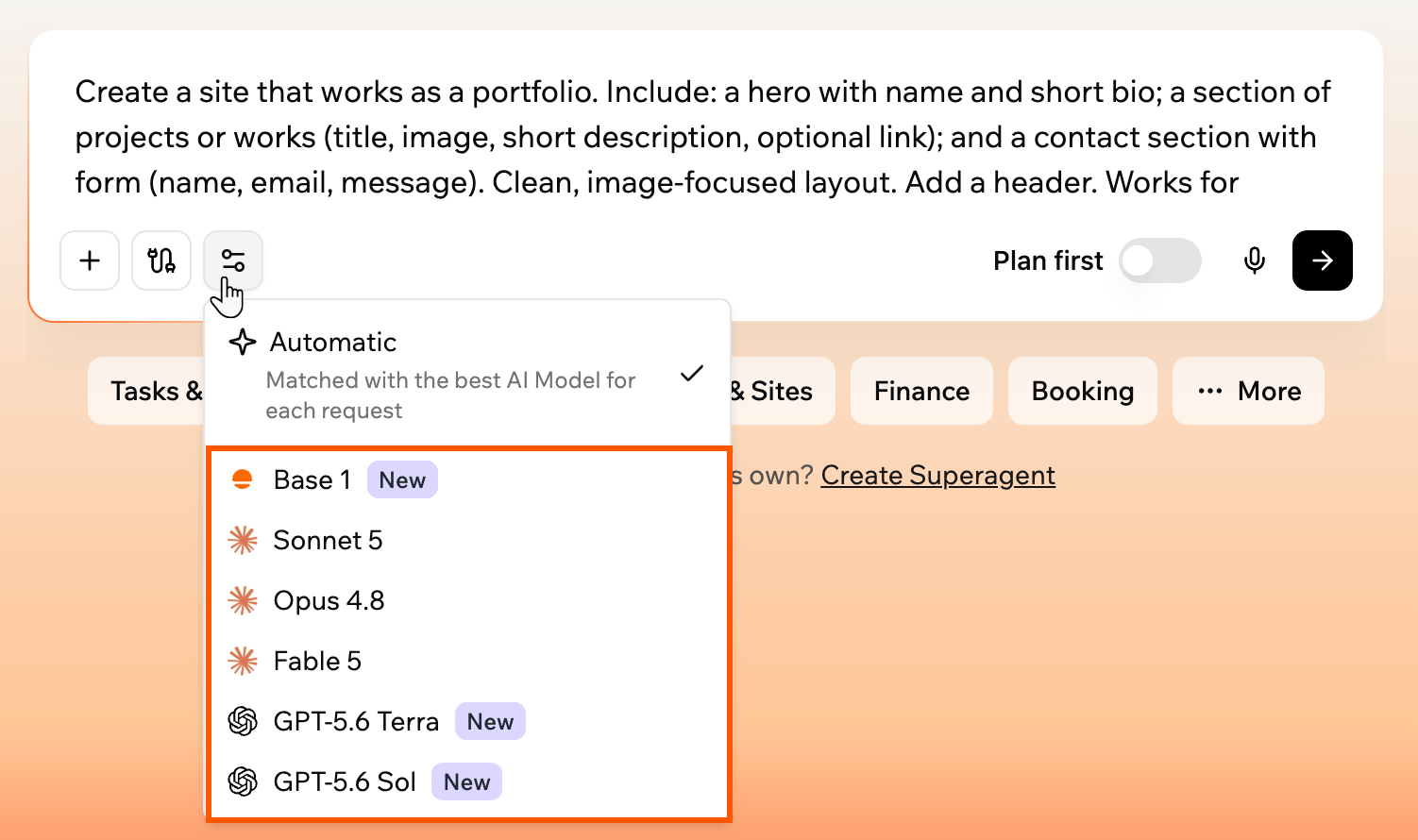1418x840 pixels.
Task: Click the Fable 5 starburst icon
Action: click(243, 661)
